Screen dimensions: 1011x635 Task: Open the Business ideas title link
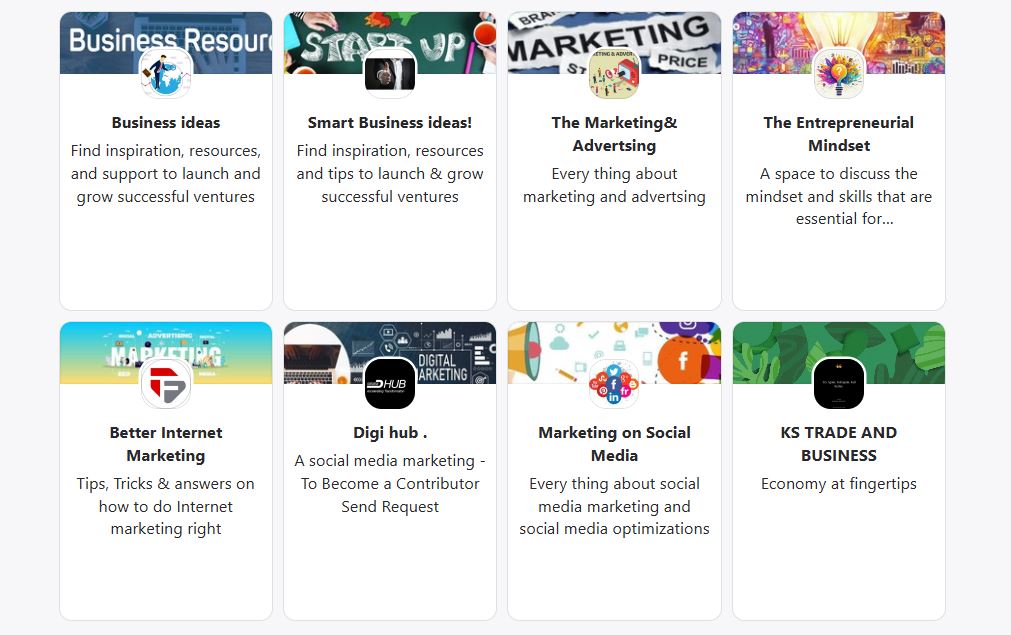(166, 123)
